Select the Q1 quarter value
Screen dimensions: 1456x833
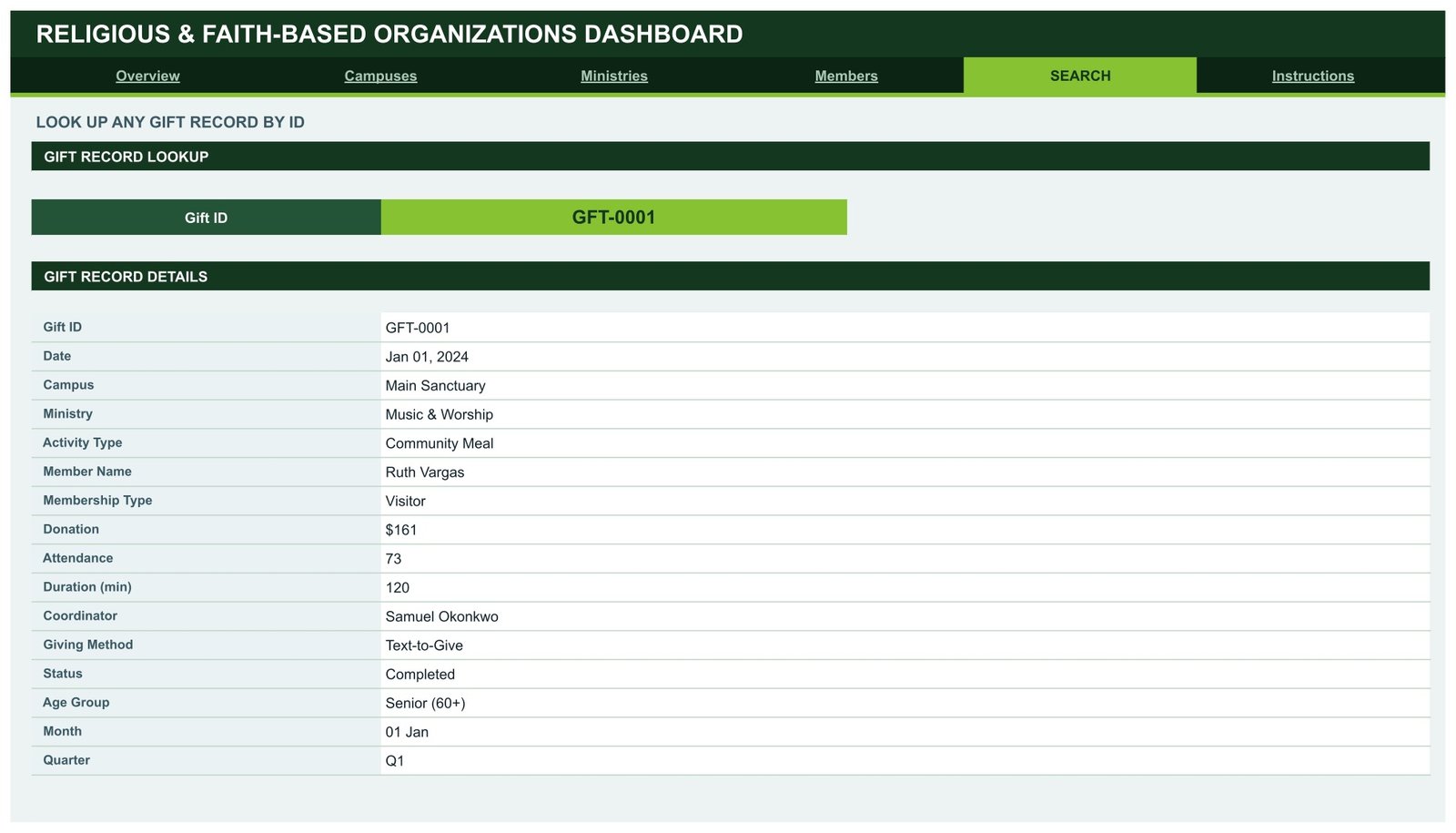pos(394,761)
